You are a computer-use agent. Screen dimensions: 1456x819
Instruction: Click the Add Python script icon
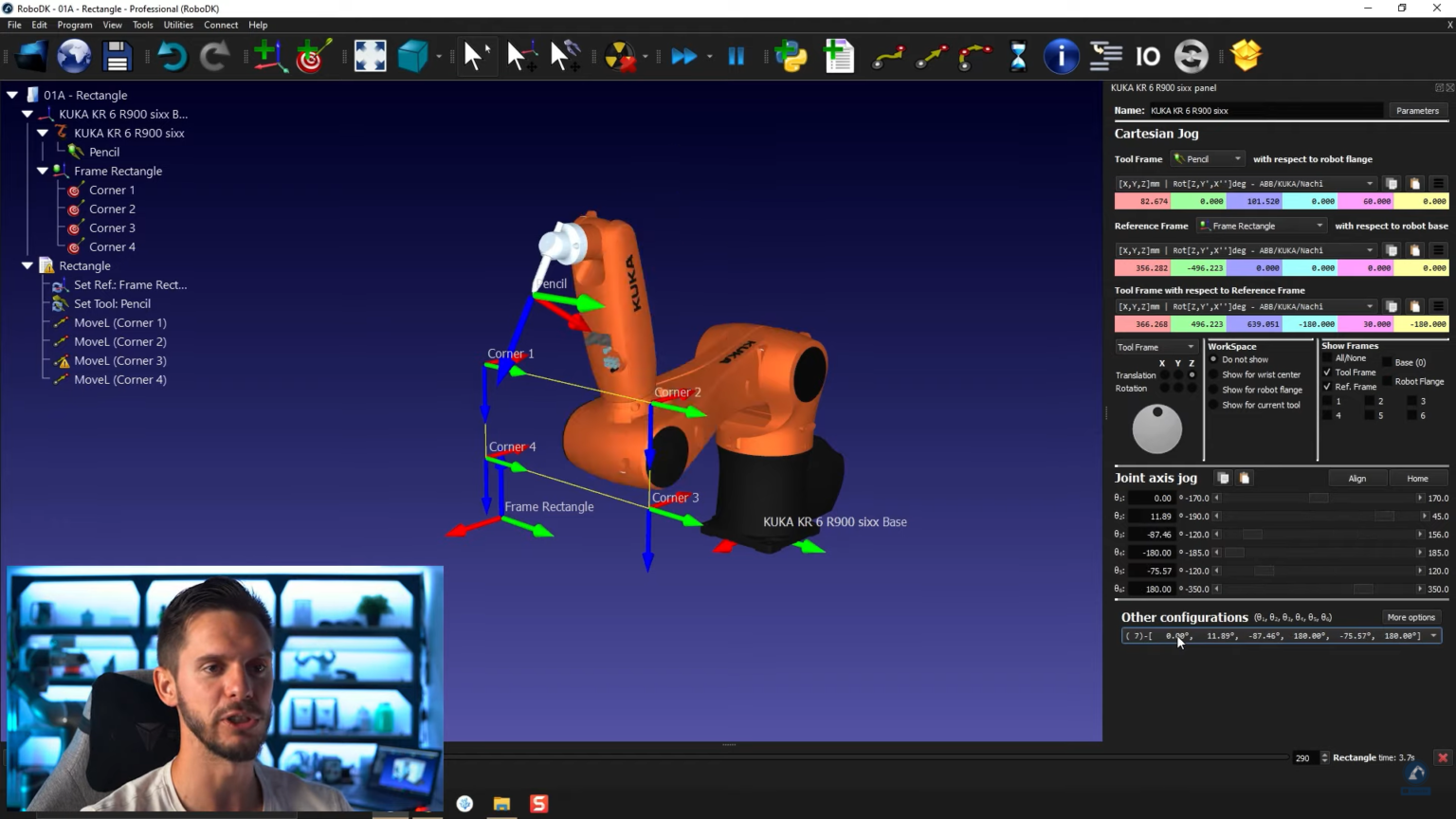(792, 56)
